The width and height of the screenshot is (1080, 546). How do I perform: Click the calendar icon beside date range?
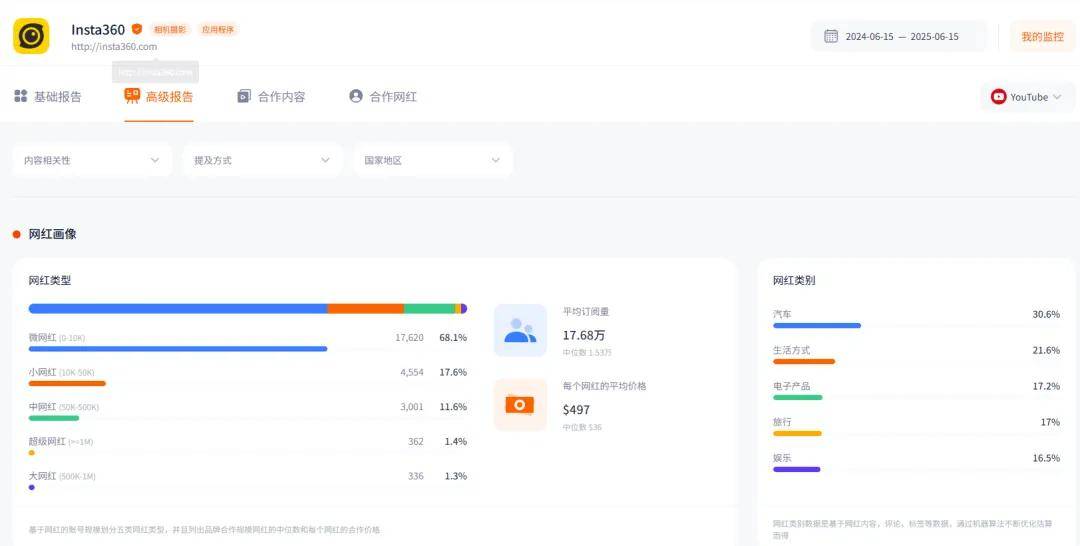tap(831, 36)
